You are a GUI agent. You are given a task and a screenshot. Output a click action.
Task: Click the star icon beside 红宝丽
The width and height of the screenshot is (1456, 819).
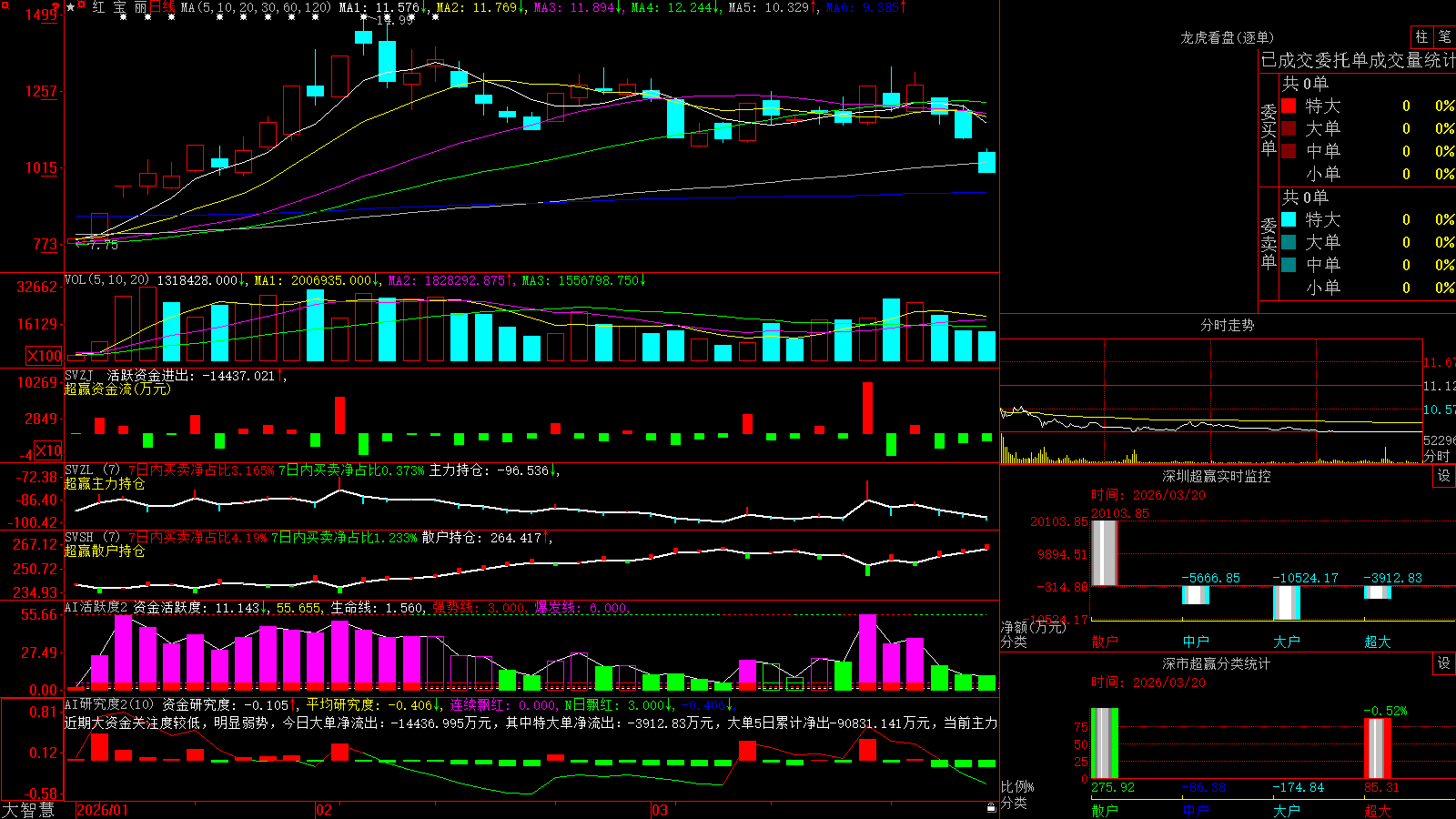pos(71,7)
